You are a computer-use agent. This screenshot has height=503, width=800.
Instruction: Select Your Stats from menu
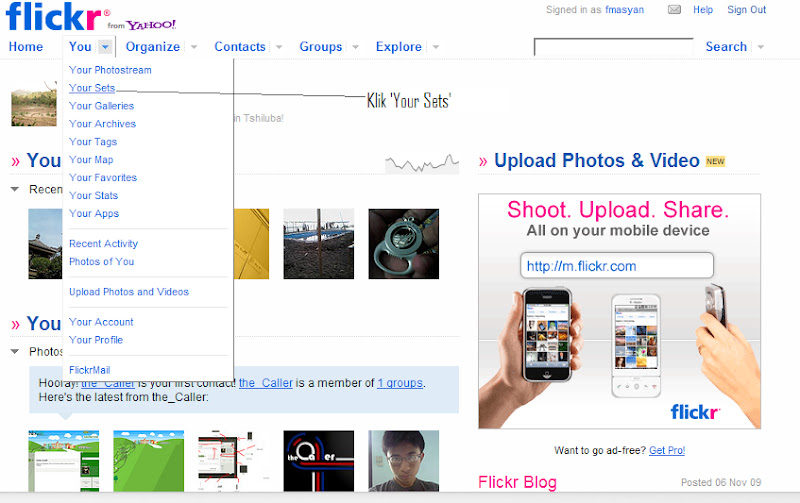click(x=93, y=195)
